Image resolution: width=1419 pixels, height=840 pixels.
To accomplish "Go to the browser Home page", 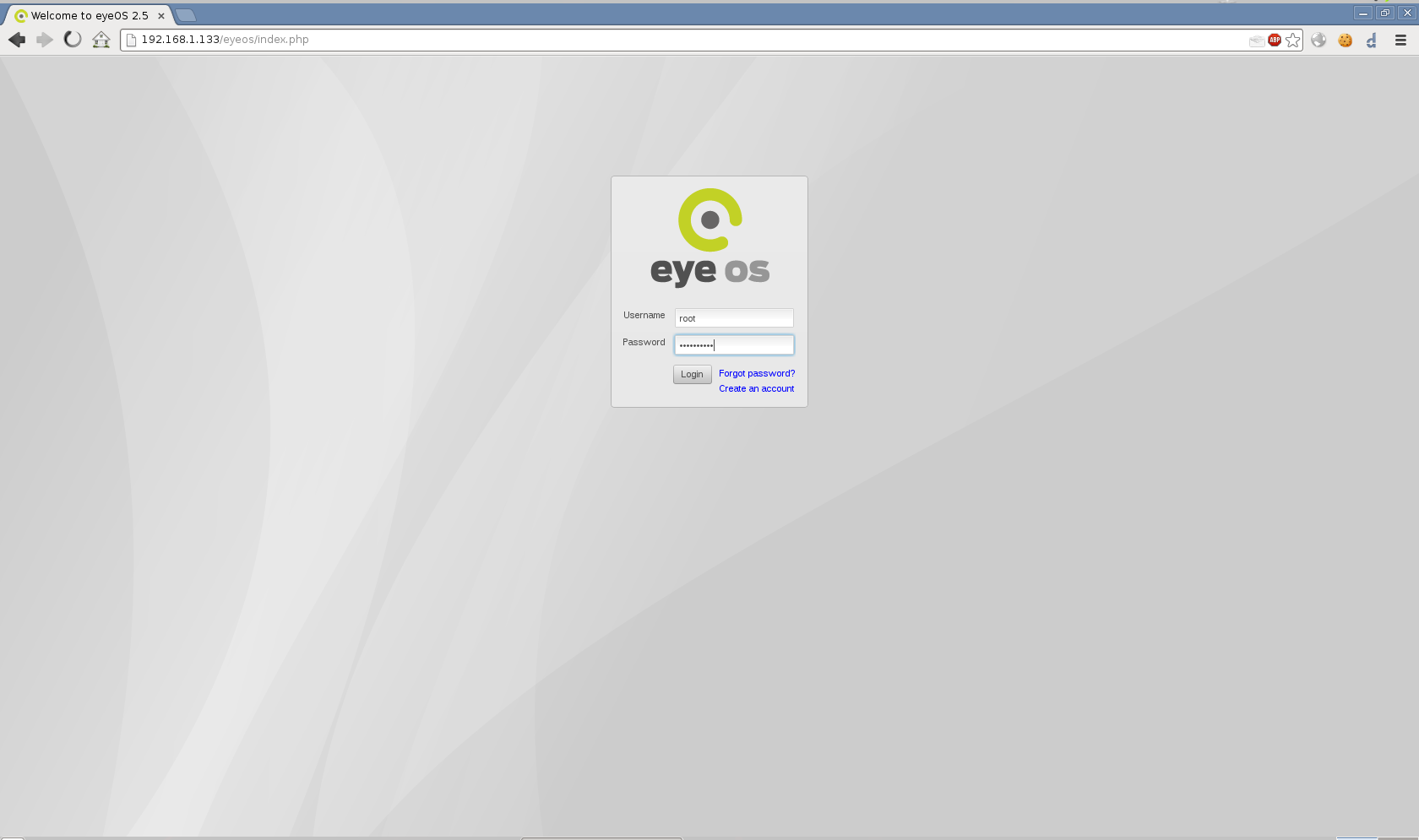I will (x=101, y=40).
